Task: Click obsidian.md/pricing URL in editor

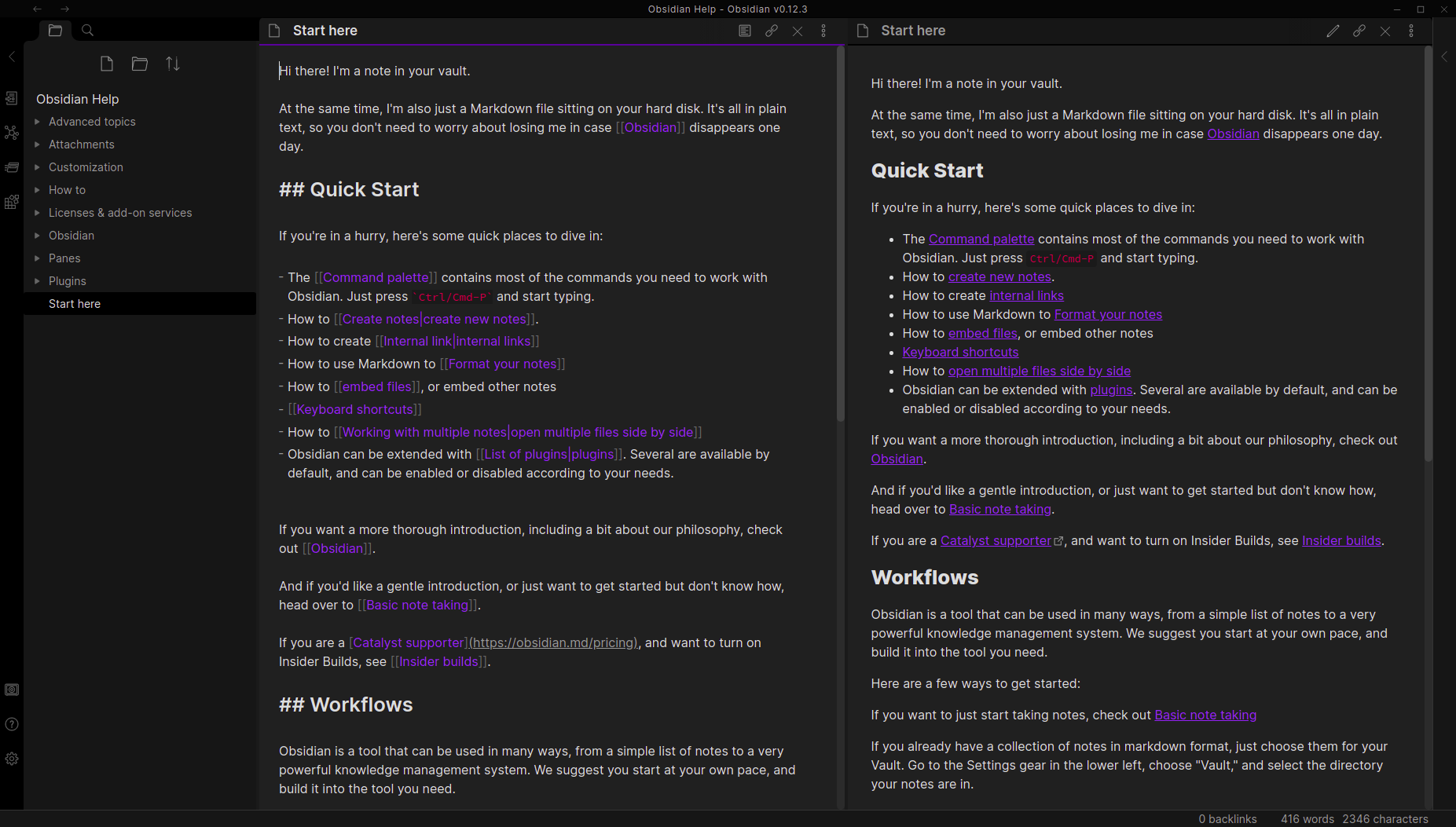Action: (554, 642)
